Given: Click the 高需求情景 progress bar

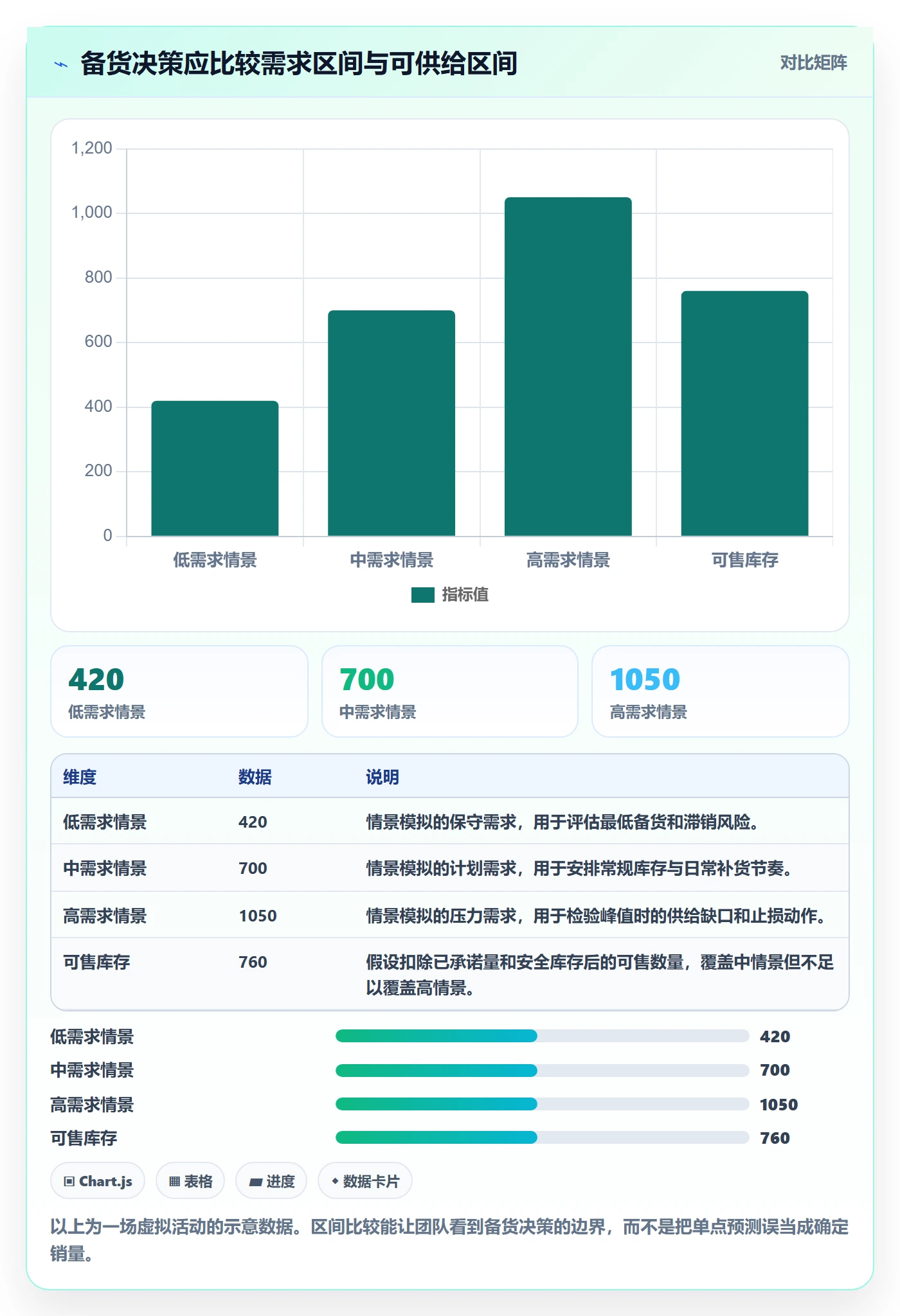Looking at the screenshot, I should tap(543, 1104).
